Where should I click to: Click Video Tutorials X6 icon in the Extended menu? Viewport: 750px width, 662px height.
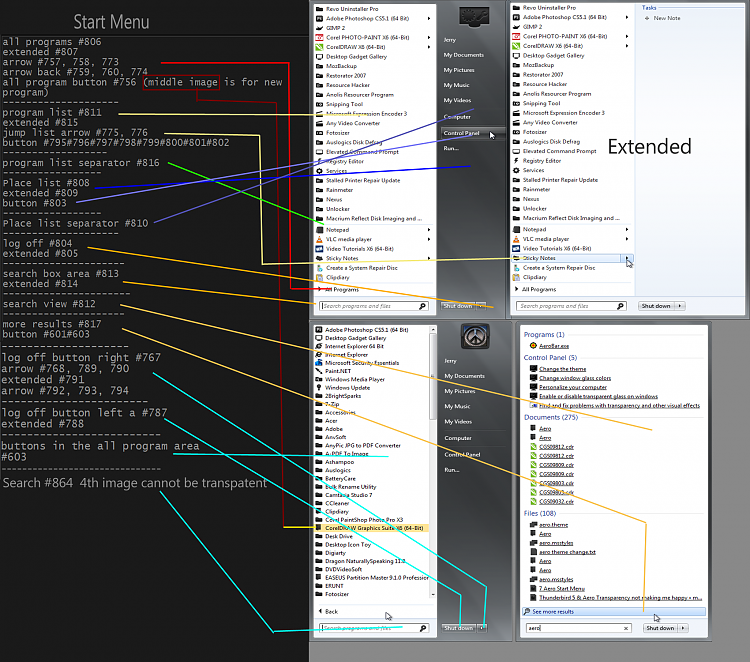(x=516, y=249)
